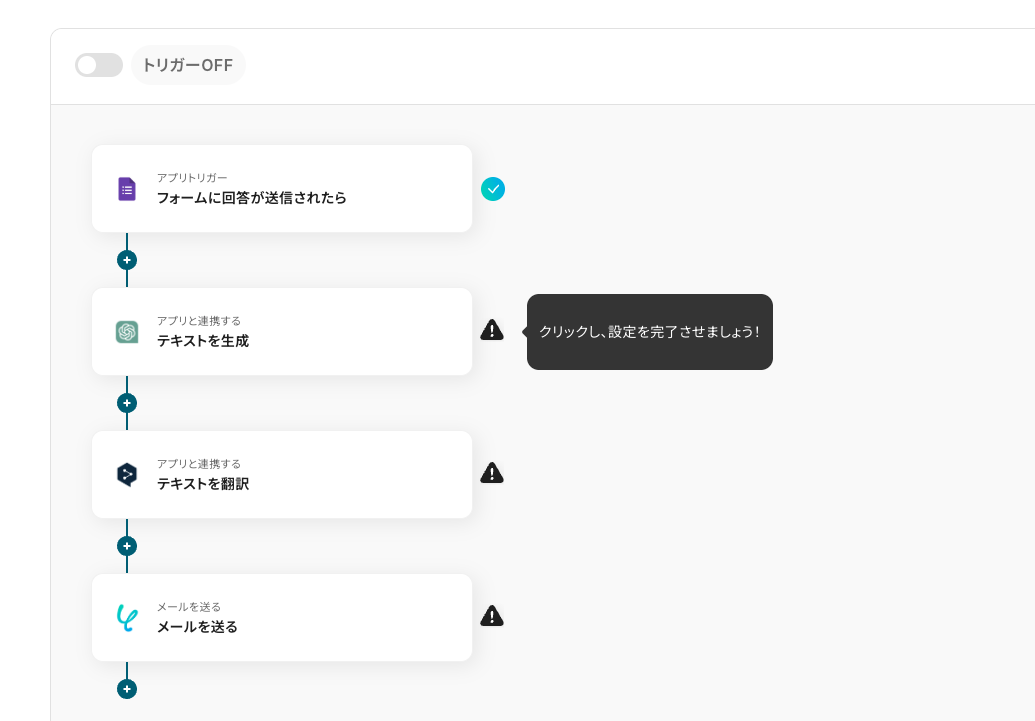Add a step below テキストを生成
Image resolution: width=1035 pixels, height=721 pixels.
pyautogui.click(x=127, y=403)
